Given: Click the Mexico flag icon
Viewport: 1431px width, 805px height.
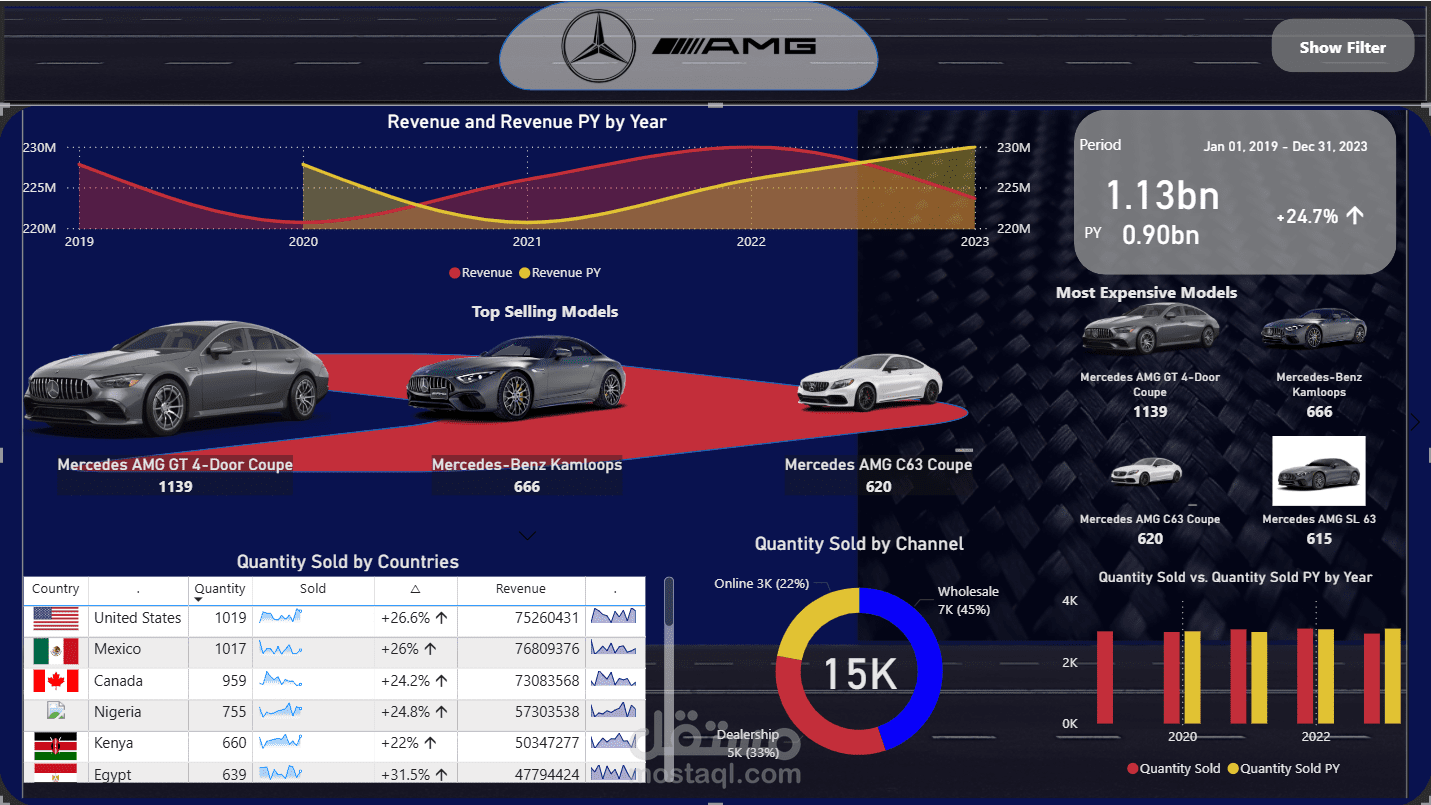Looking at the screenshot, I should click(55, 650).
